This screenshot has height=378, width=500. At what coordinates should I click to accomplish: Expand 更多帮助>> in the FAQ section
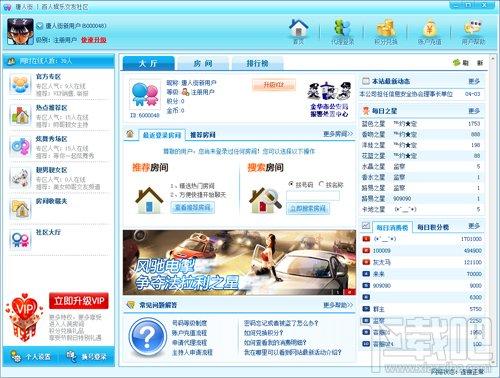coord(338,305)
